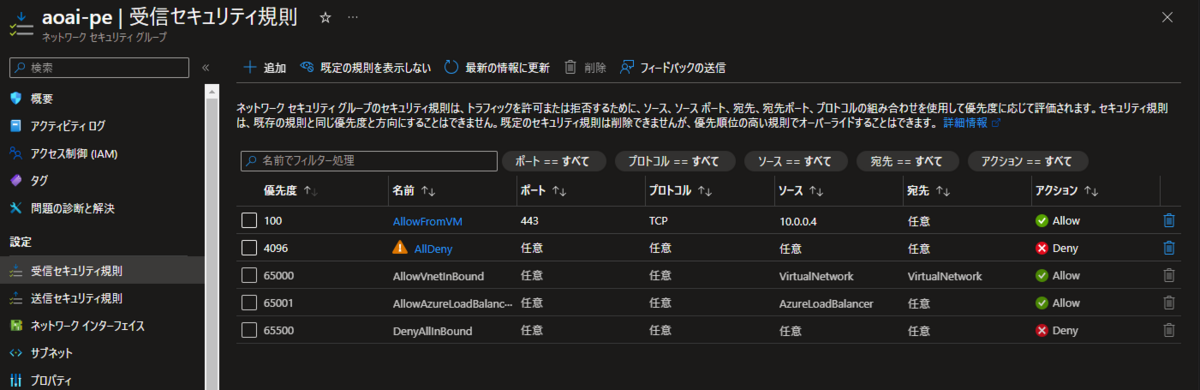Click the warning icon beside AllDeny
The width and height of the screenshot is (1200, 390).
click(x=400, y=248)
